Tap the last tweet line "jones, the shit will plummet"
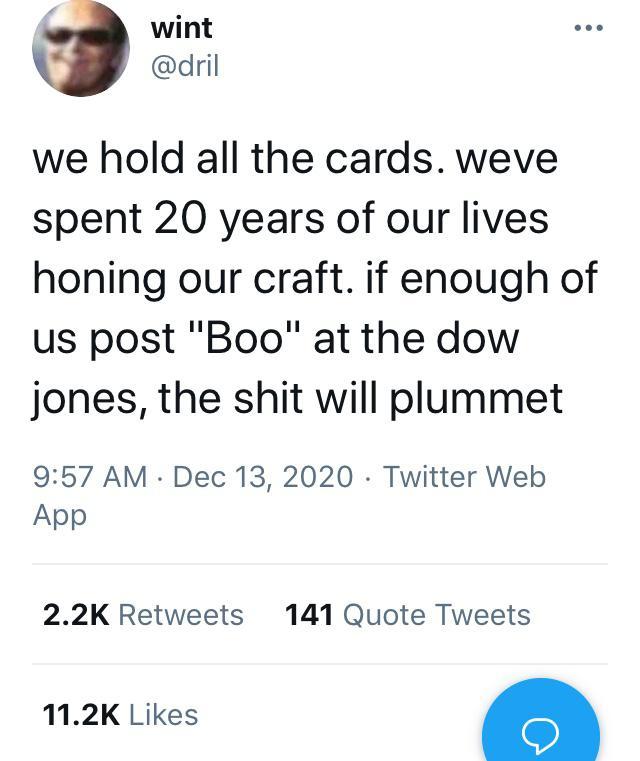The width and height of the screenshot is (640, 761). pos(298,399)
